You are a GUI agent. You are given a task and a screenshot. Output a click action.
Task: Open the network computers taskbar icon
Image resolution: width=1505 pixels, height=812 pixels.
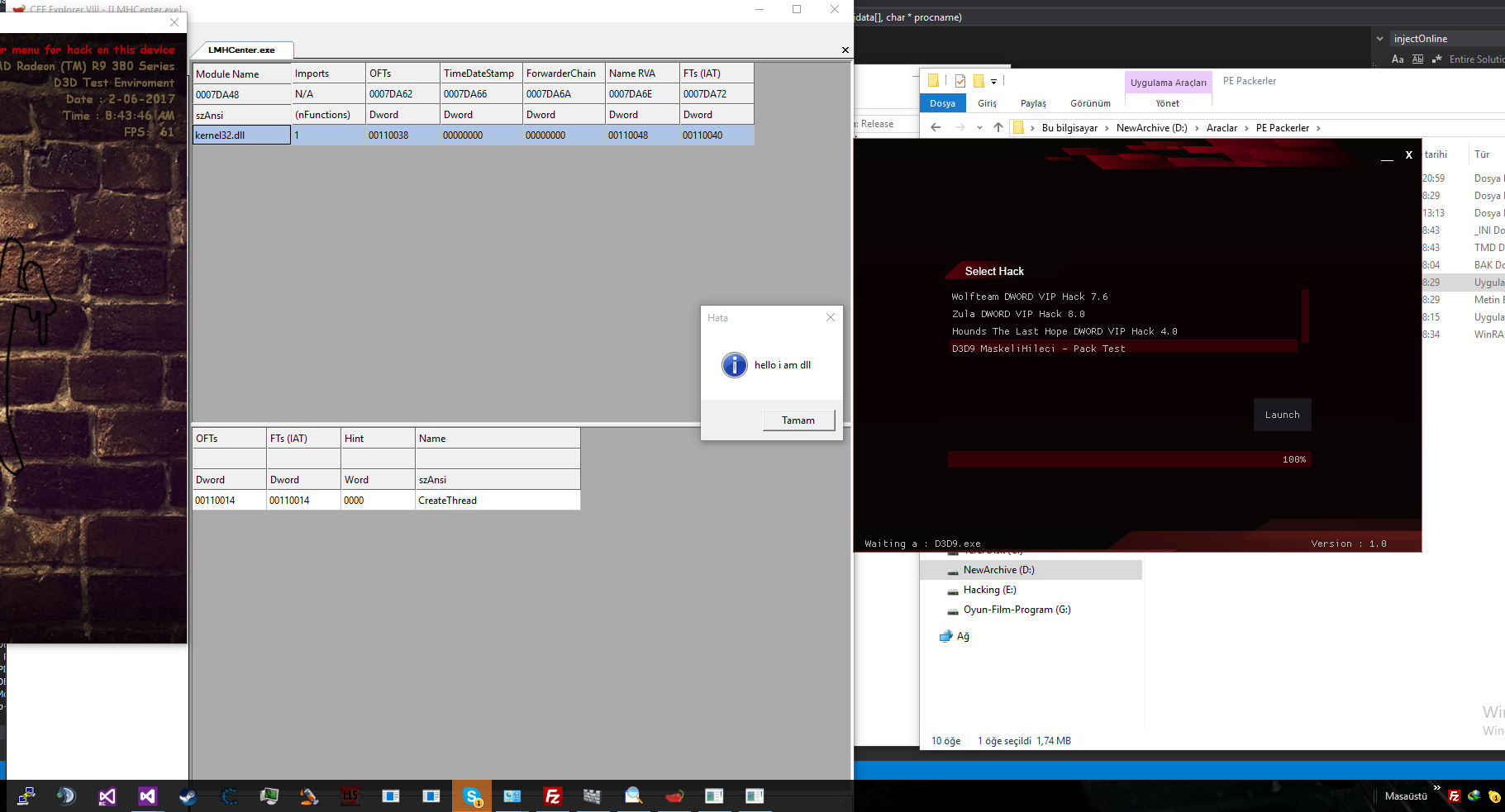(26, 796)
